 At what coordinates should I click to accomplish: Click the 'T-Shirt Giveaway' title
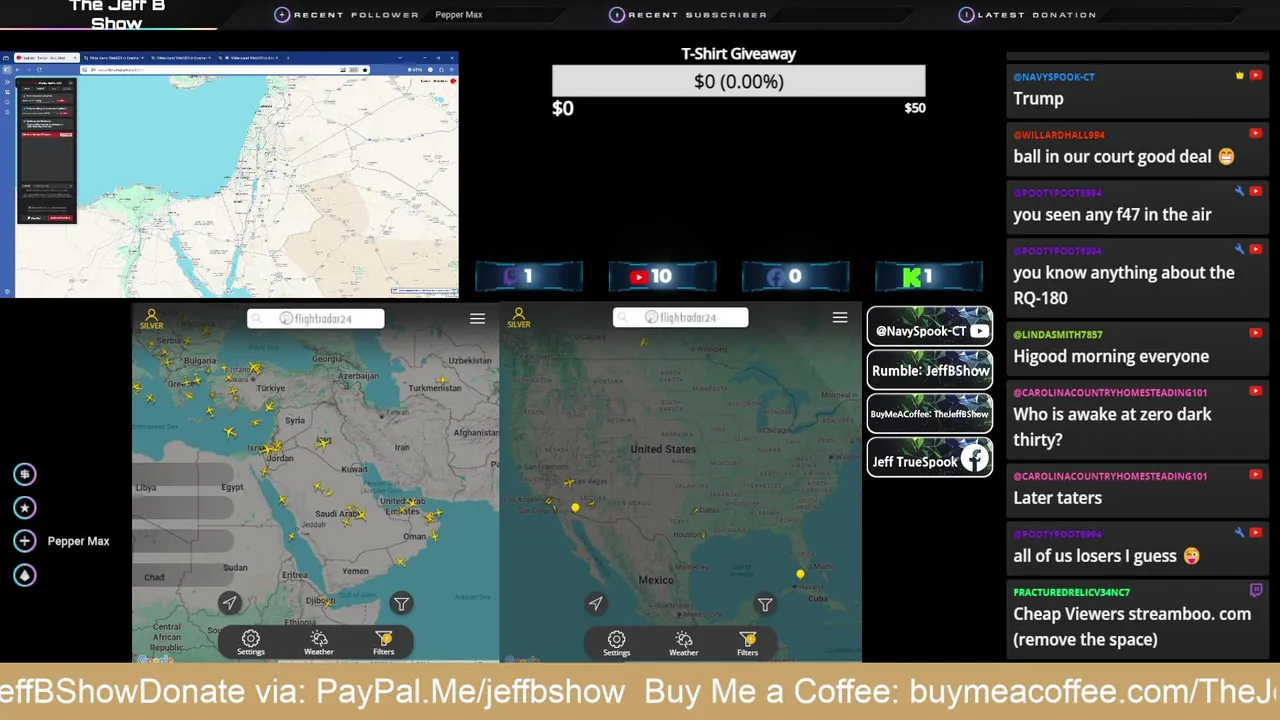click(739, 54)
